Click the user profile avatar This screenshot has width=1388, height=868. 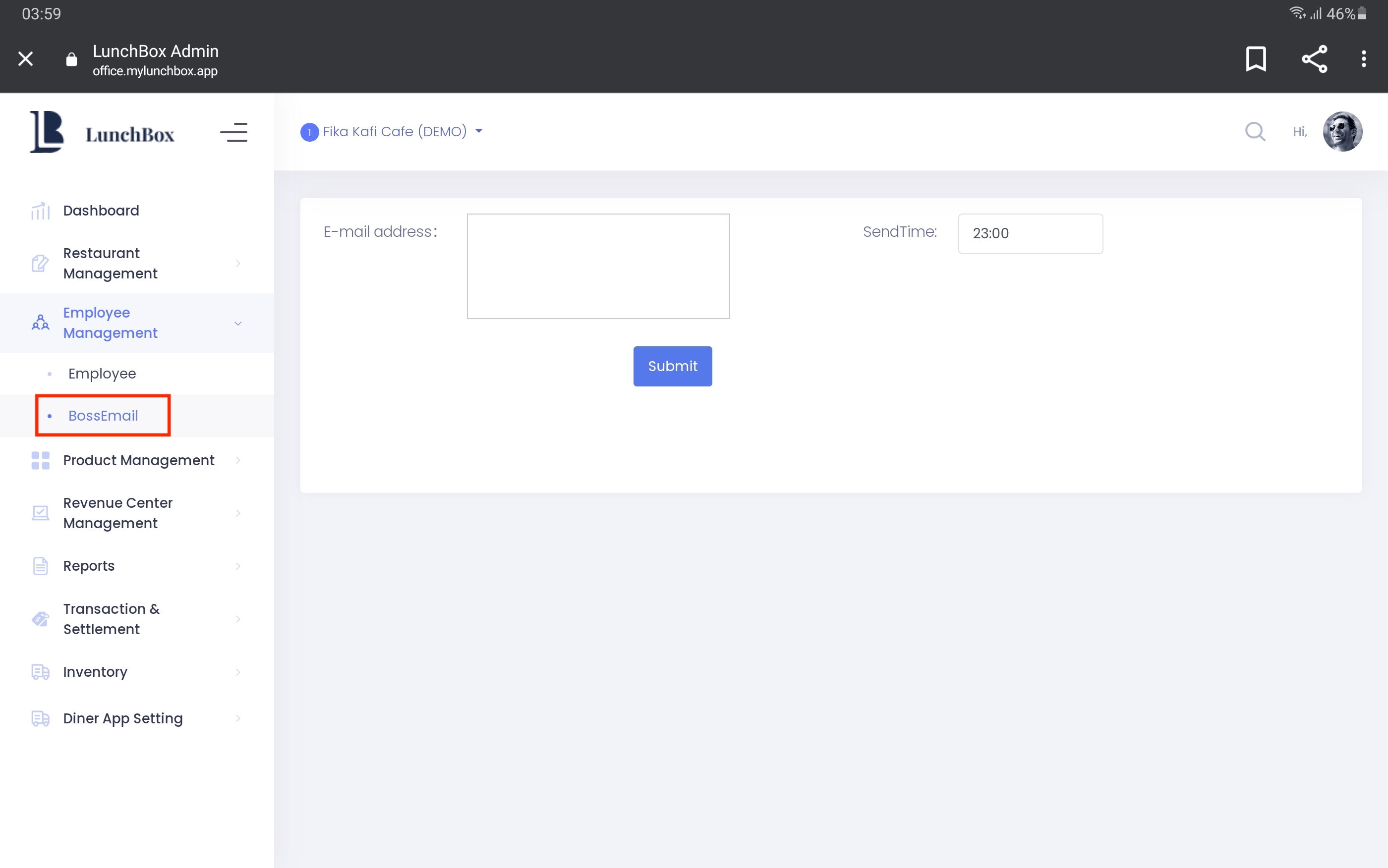(x=1342, y=131)
